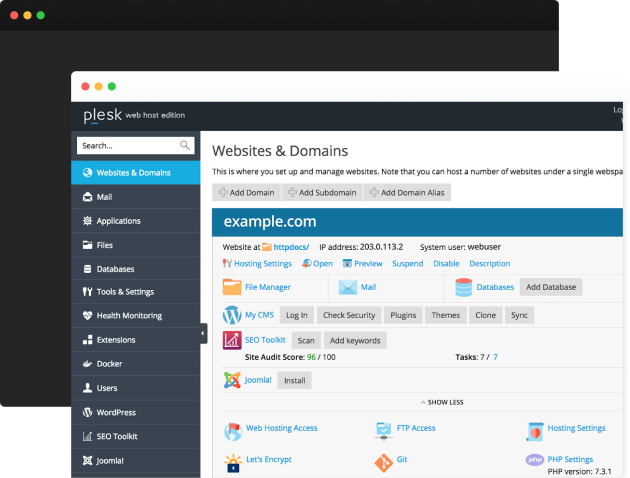
Task: Open the PHP Settings link
Action: [x=570, y=460]
